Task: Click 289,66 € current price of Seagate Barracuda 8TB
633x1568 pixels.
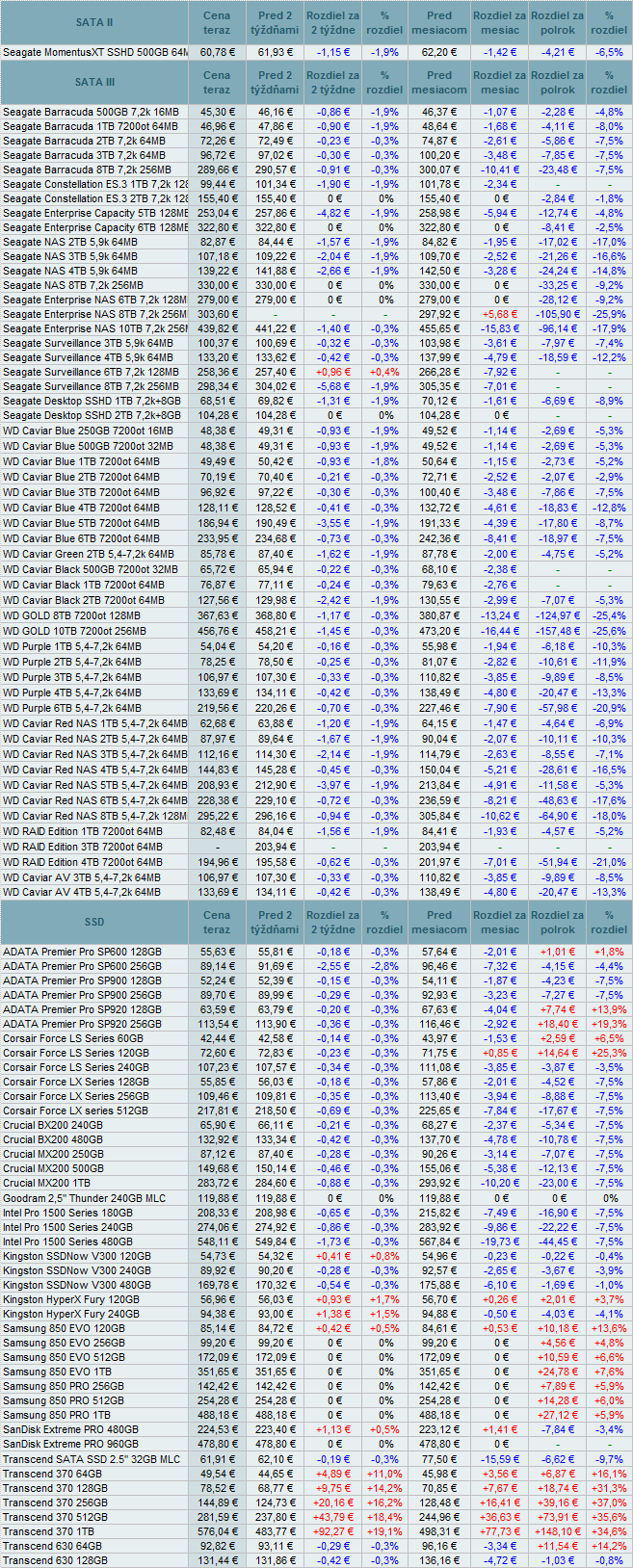Action: [217, 170]
